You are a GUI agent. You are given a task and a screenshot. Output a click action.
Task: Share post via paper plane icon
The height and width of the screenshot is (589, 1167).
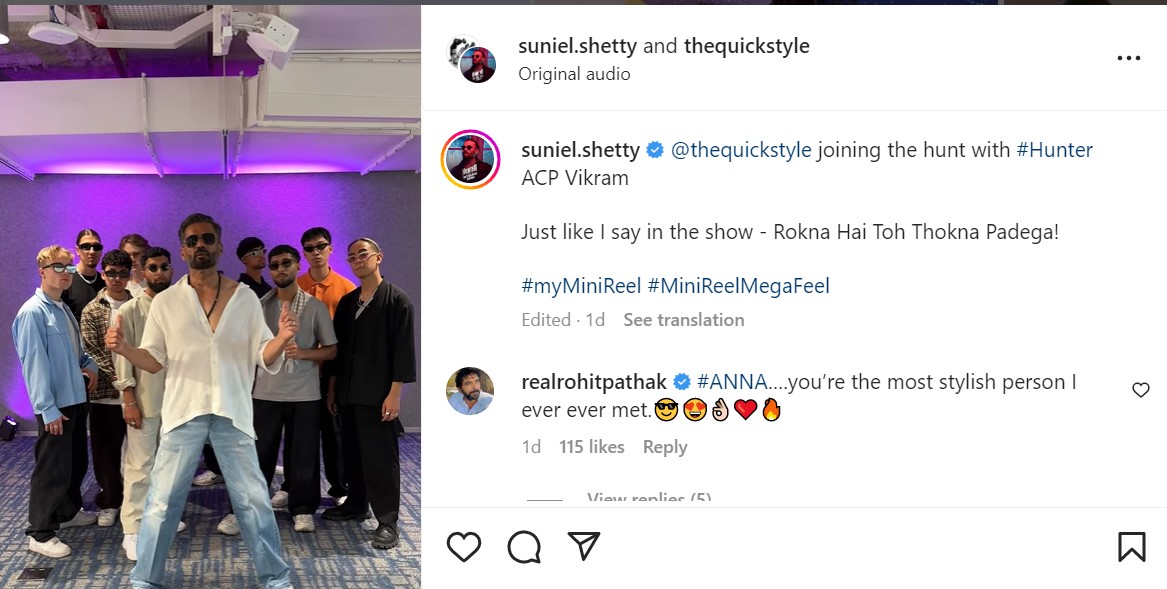click(x=583, y=546)
